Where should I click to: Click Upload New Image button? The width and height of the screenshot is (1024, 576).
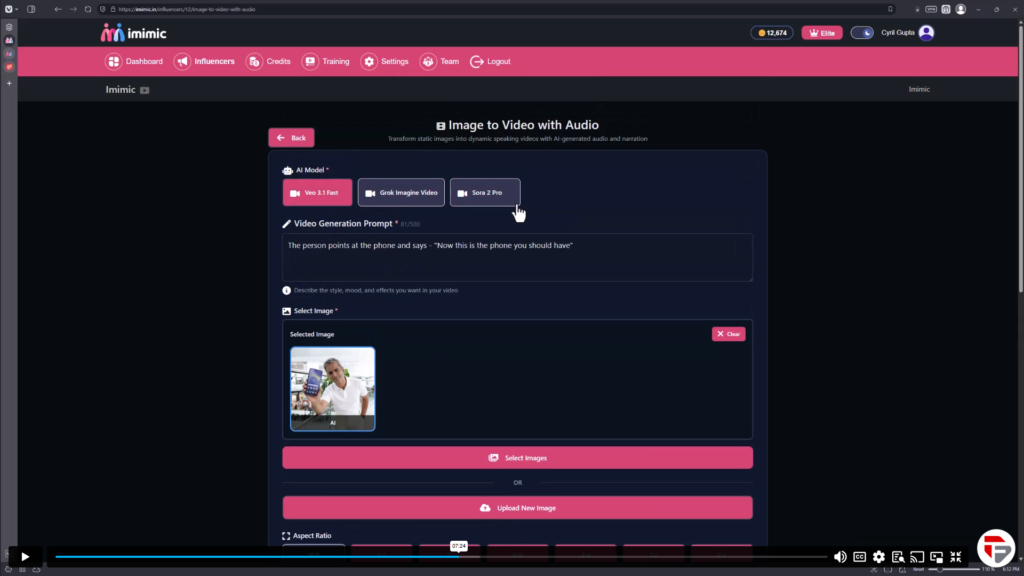pyautogui.click(x=517, y=508)
